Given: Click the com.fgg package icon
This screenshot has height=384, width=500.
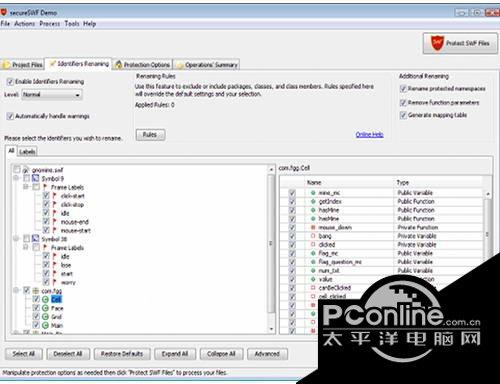Looking at the screenshot, I should 36,291.
